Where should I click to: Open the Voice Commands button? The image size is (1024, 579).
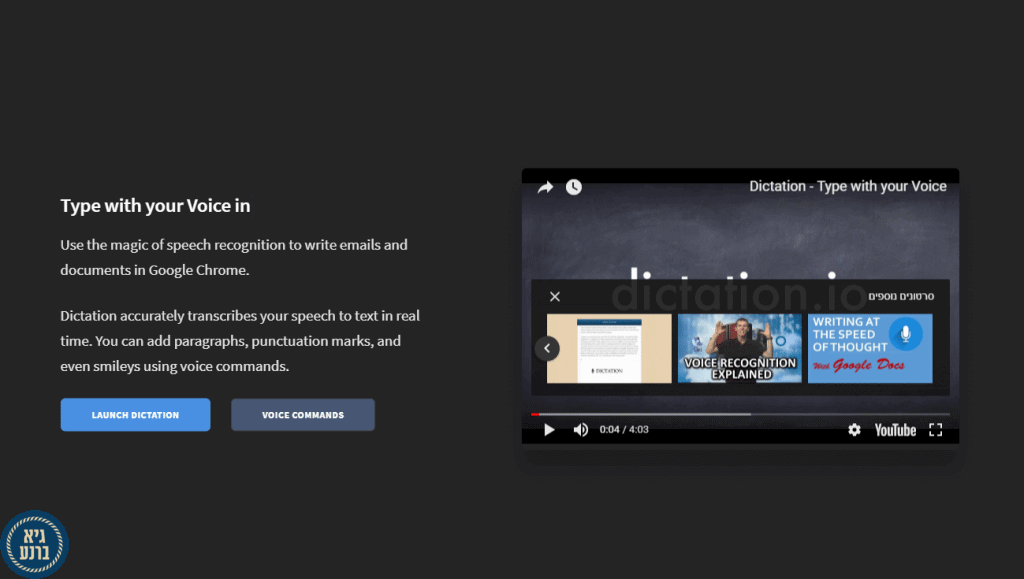click(x=303, y=415)
